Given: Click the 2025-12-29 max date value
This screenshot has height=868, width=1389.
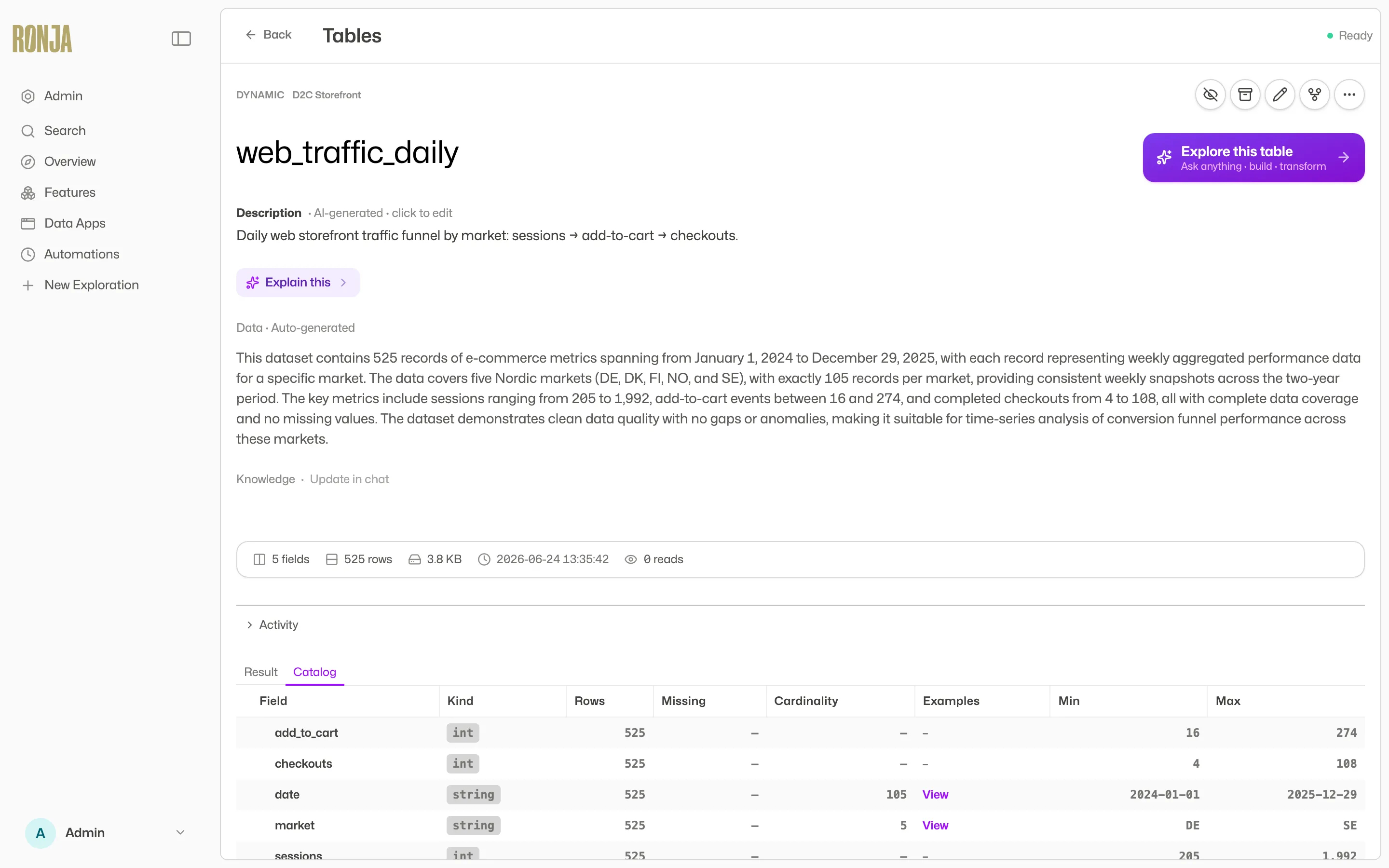Looking at the screenshot, I should (1322, 795).
